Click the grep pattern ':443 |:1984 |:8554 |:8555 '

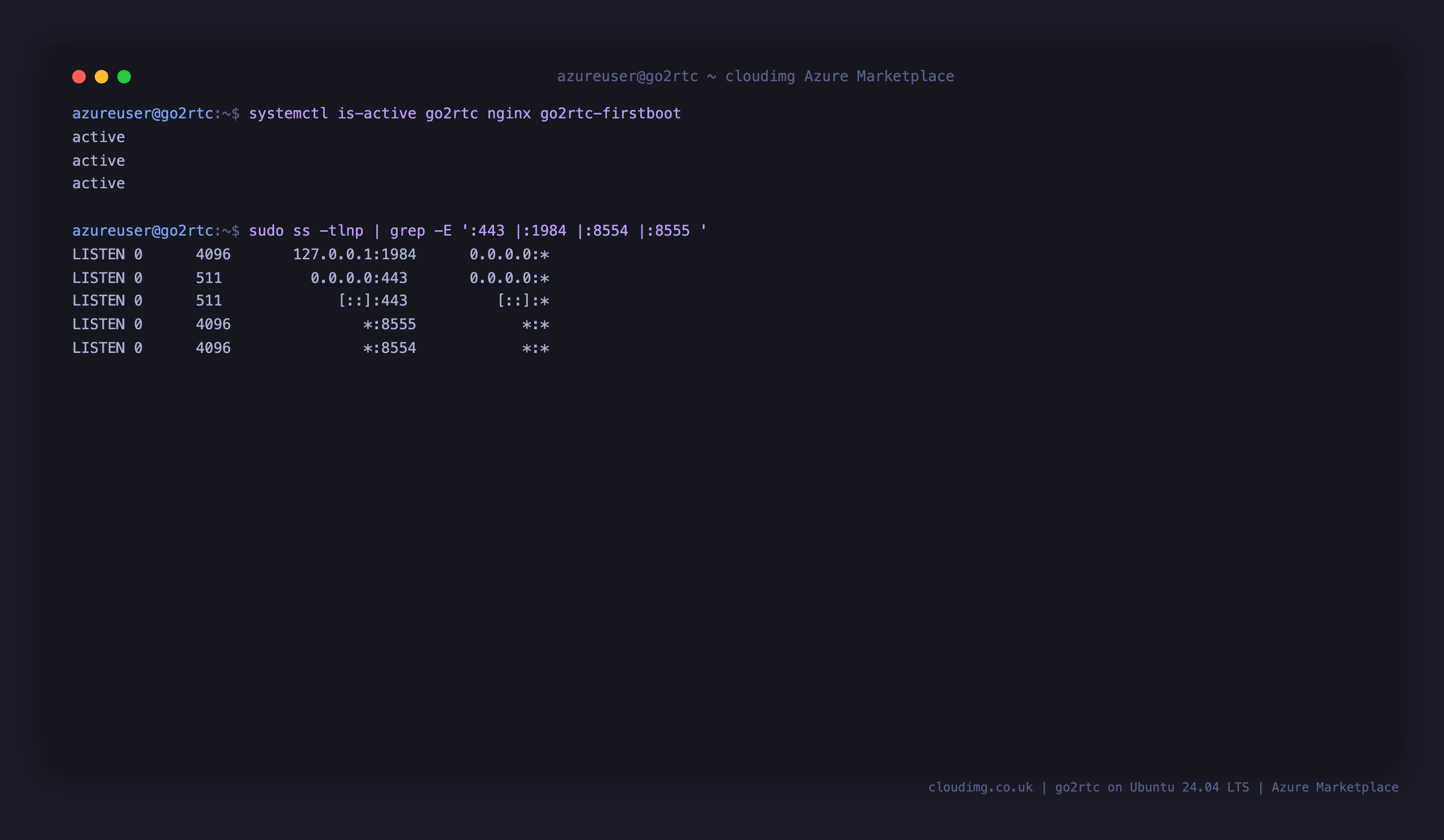[584, 231]
